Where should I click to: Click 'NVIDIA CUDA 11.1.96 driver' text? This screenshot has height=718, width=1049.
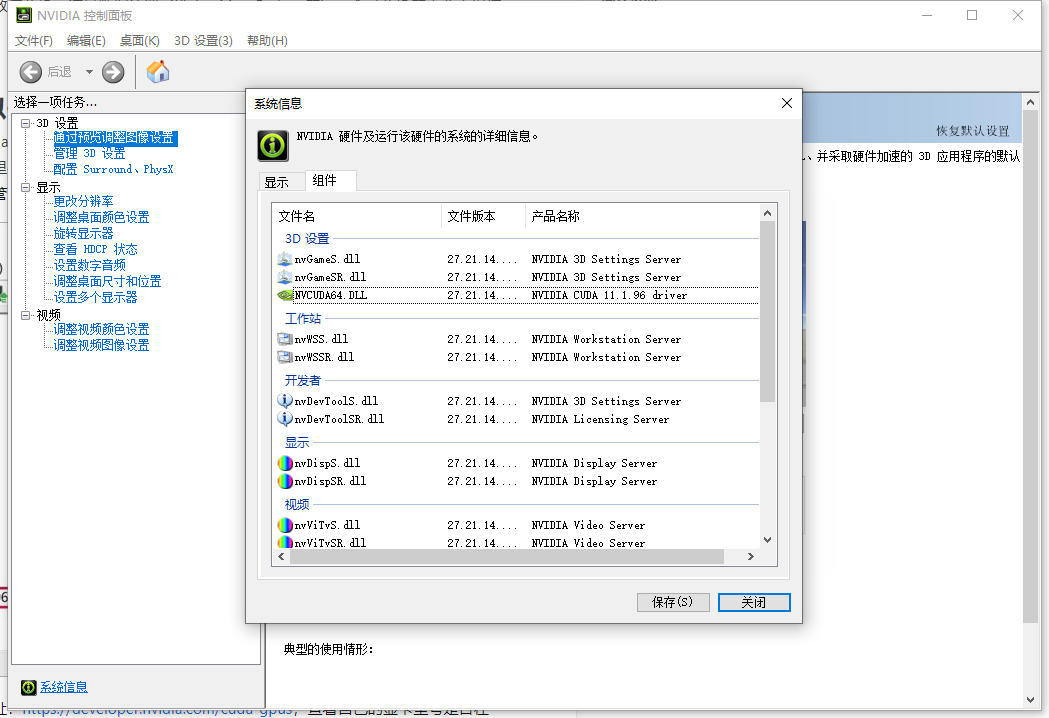point(609,295)
